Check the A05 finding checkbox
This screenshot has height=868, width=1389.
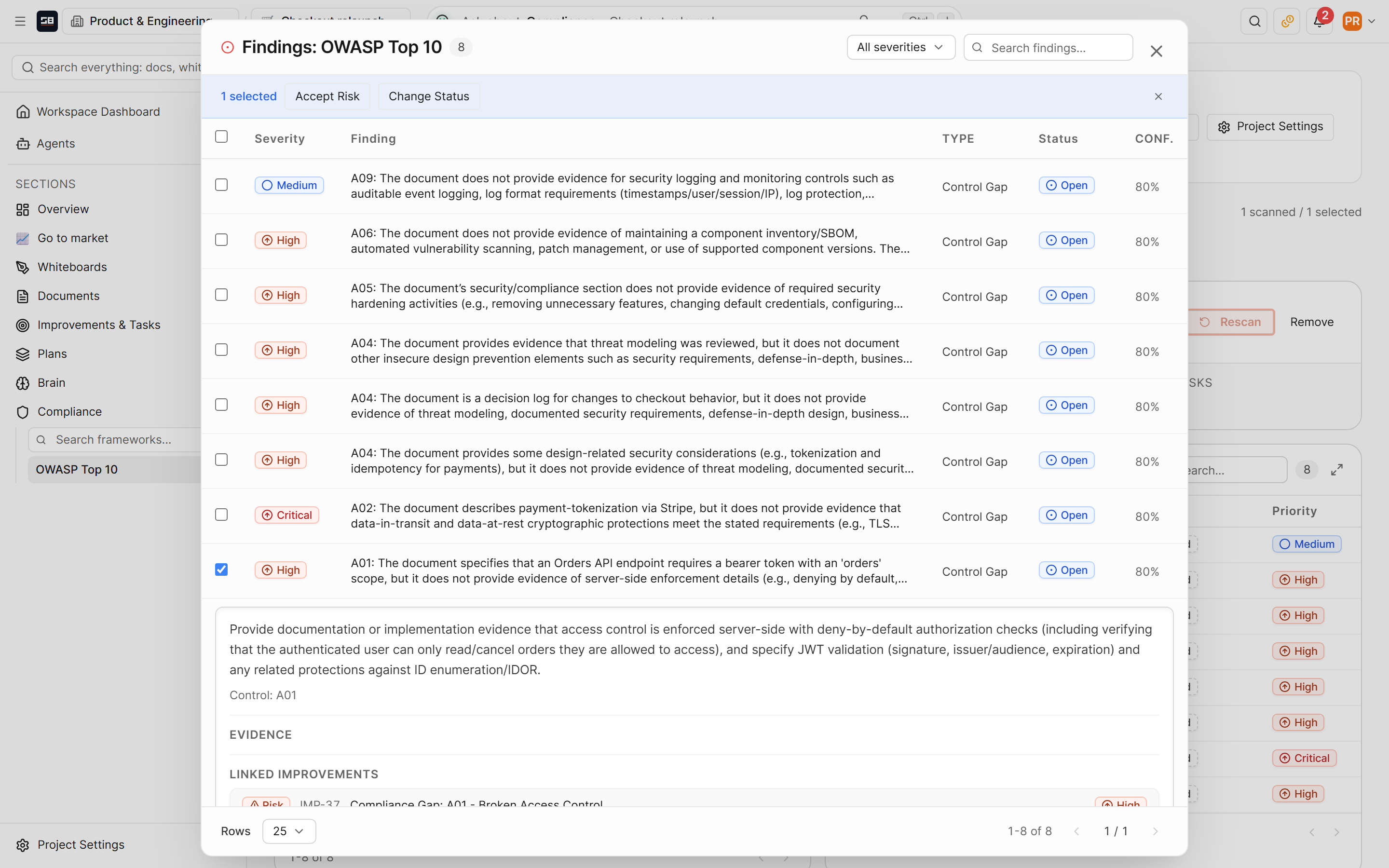click(221, 295)
